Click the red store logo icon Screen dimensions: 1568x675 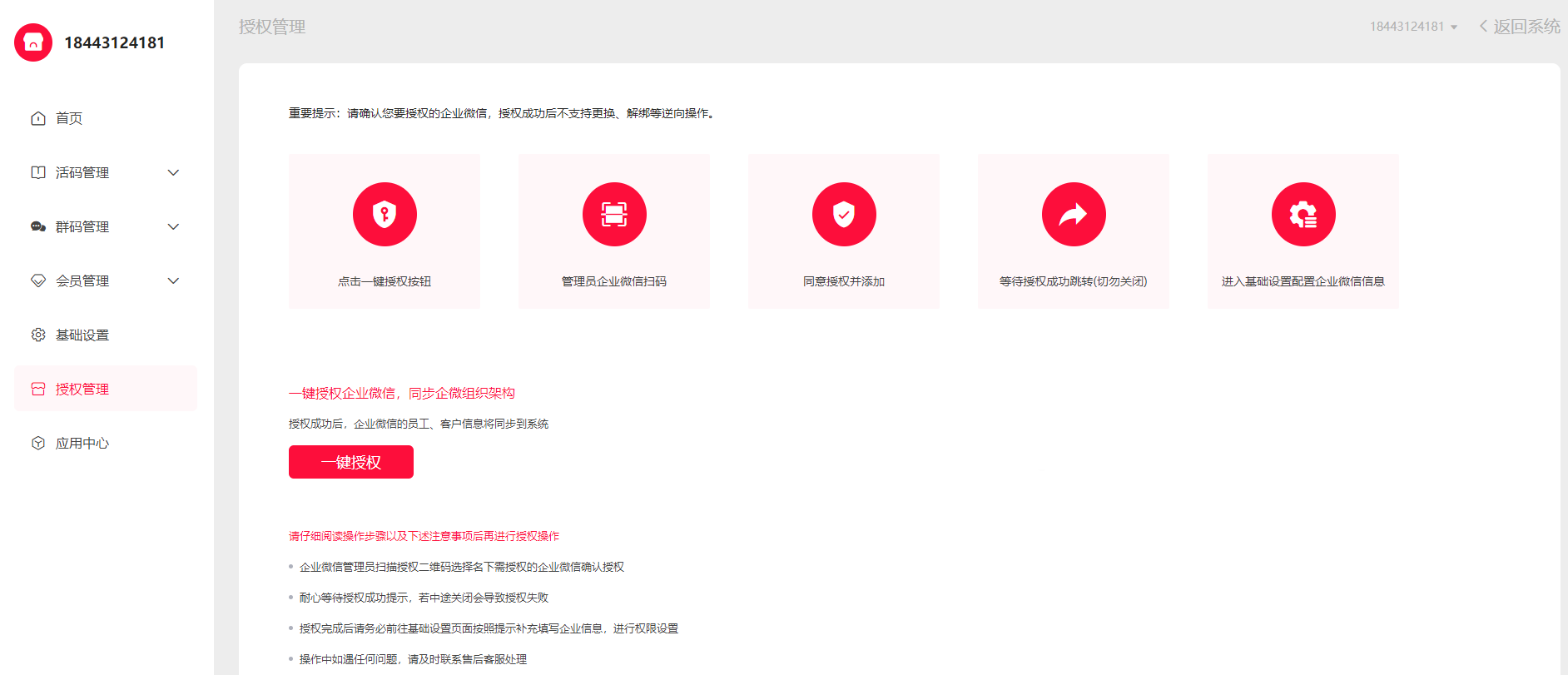(33, 42)
